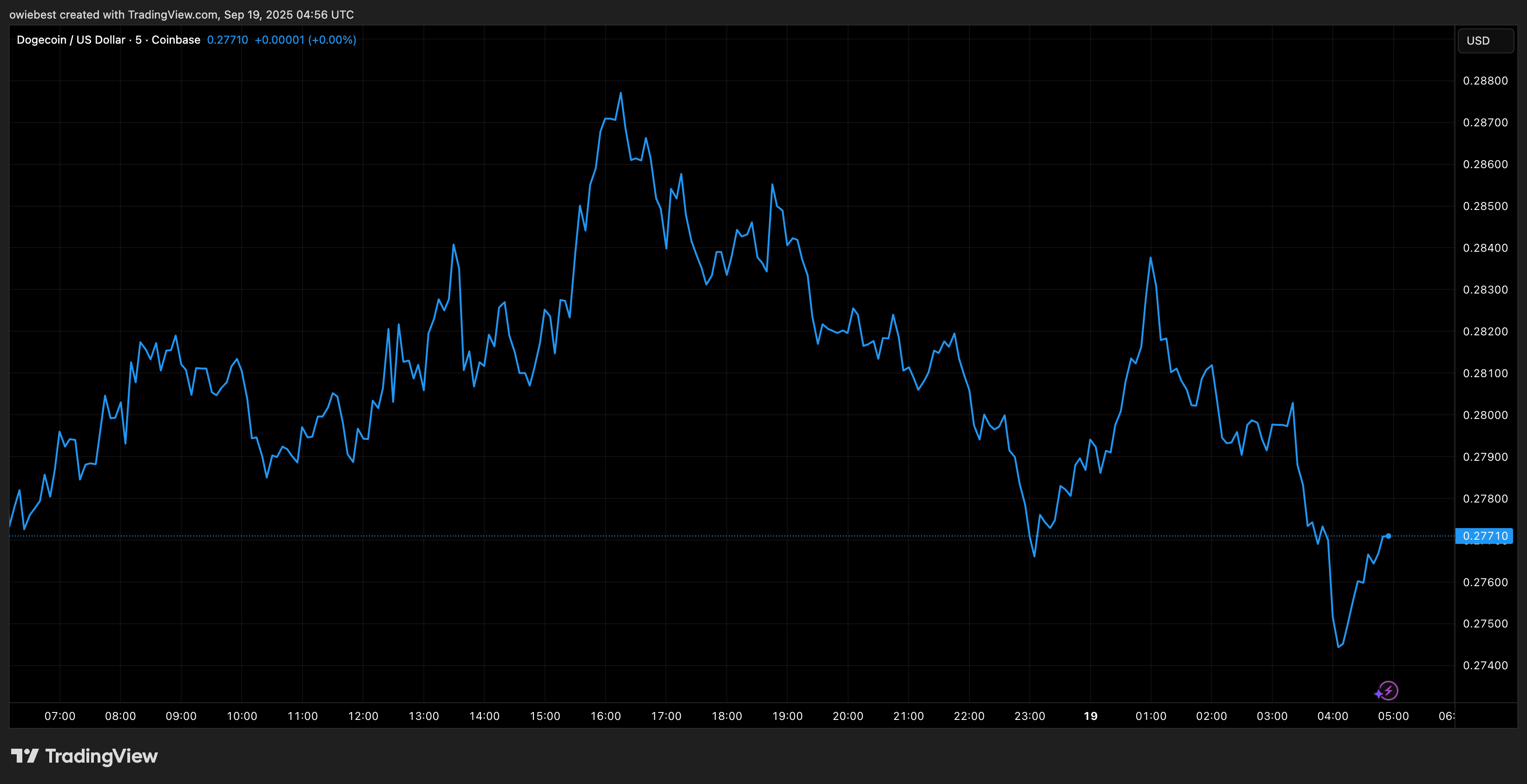This screenshot has width=1527, height=784.
Task: Click the 07:00 time axis label
Action: click(x=60, y=716)
